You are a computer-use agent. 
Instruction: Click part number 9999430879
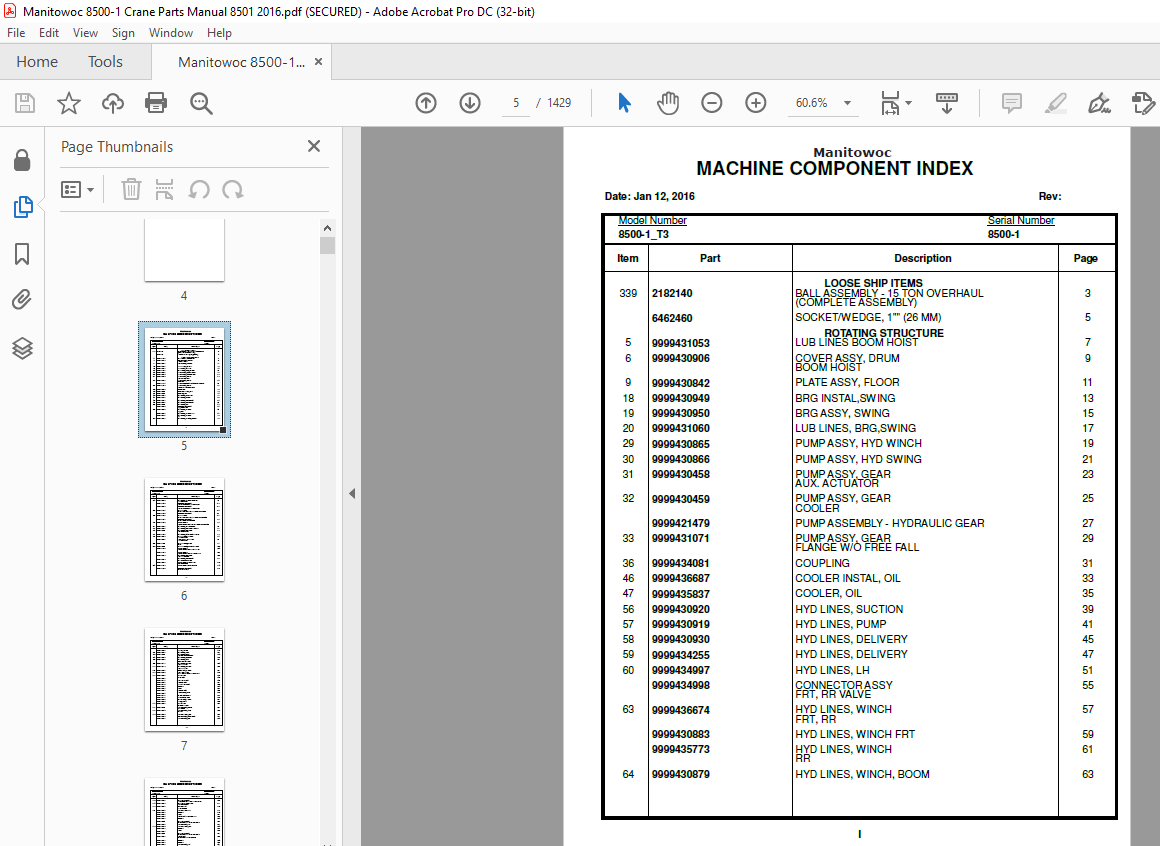click(x=681, y=774)
